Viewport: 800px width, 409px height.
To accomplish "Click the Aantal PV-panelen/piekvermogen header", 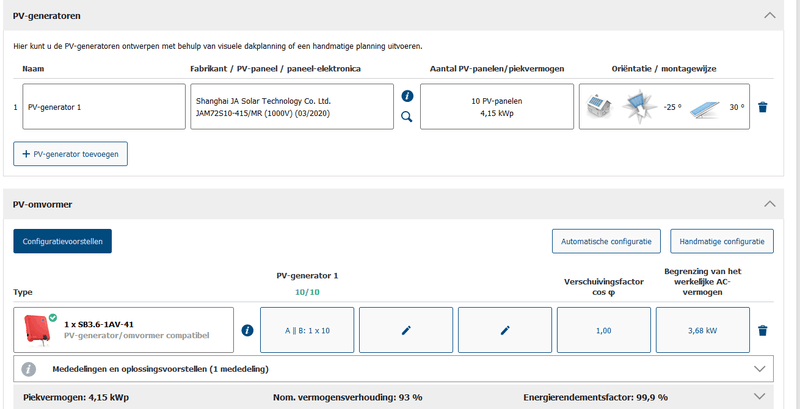I will click(497, 69).
